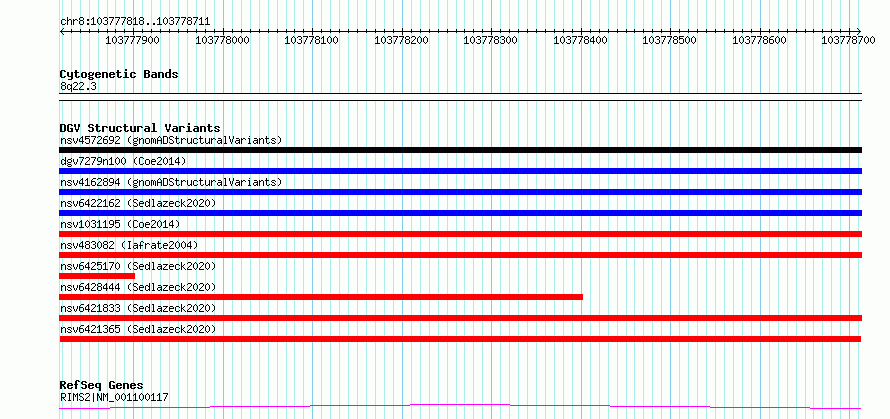The width and height of the screenshot is (890, 419).
Task: Click ruler position 103778000
Action: point(222,40)
